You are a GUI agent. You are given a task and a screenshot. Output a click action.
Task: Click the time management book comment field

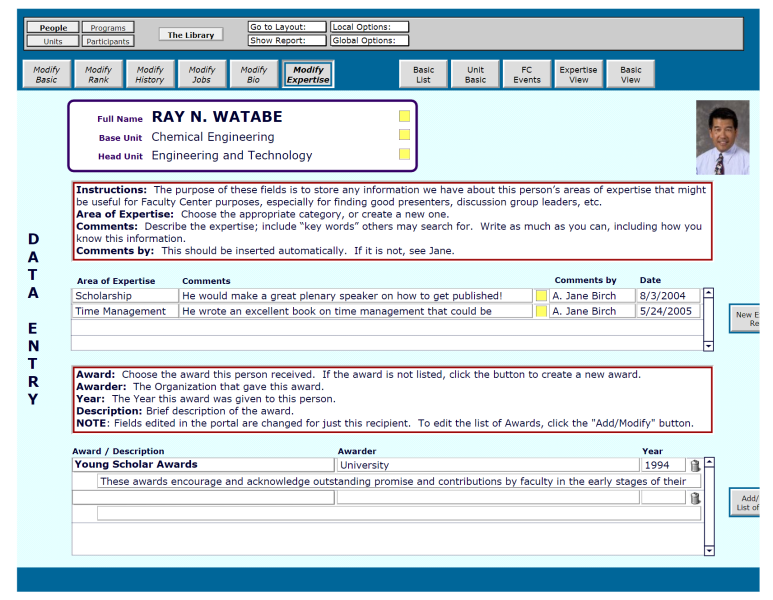356,311
